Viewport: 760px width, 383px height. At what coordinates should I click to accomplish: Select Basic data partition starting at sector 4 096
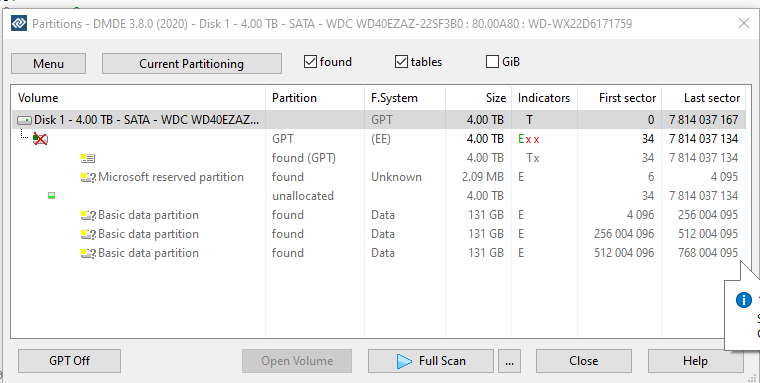tap(378, 215)
